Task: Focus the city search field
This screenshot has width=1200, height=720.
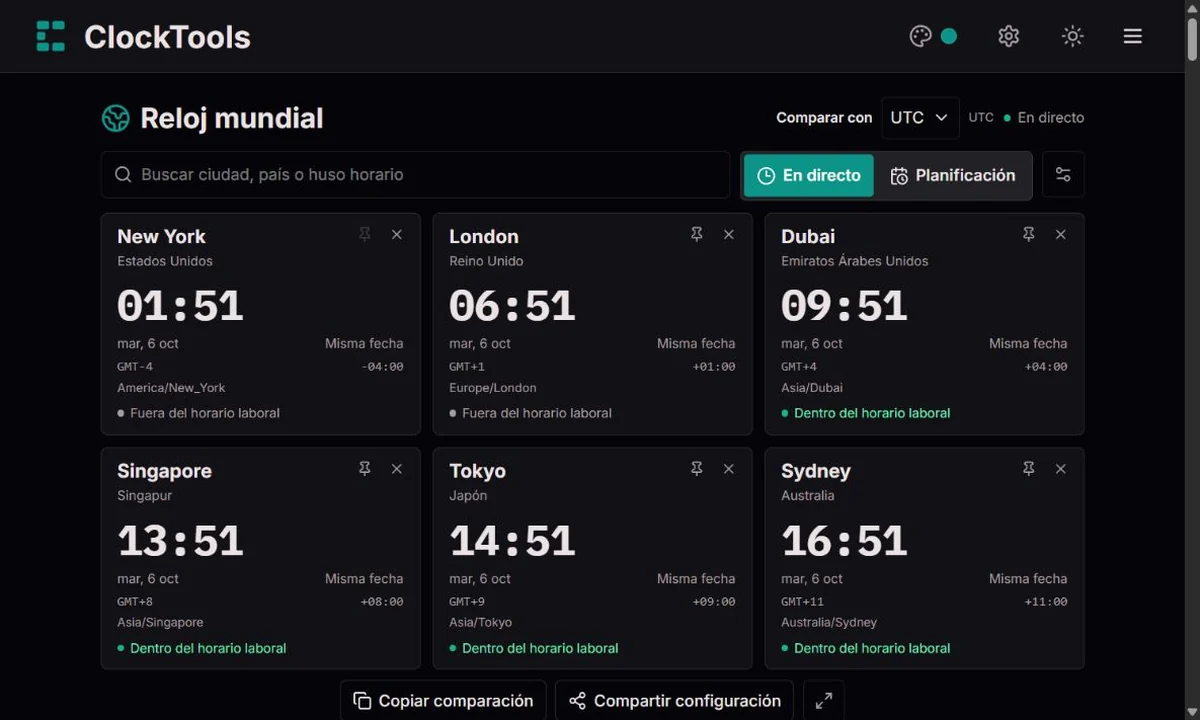Action: (x=415, y=175)
